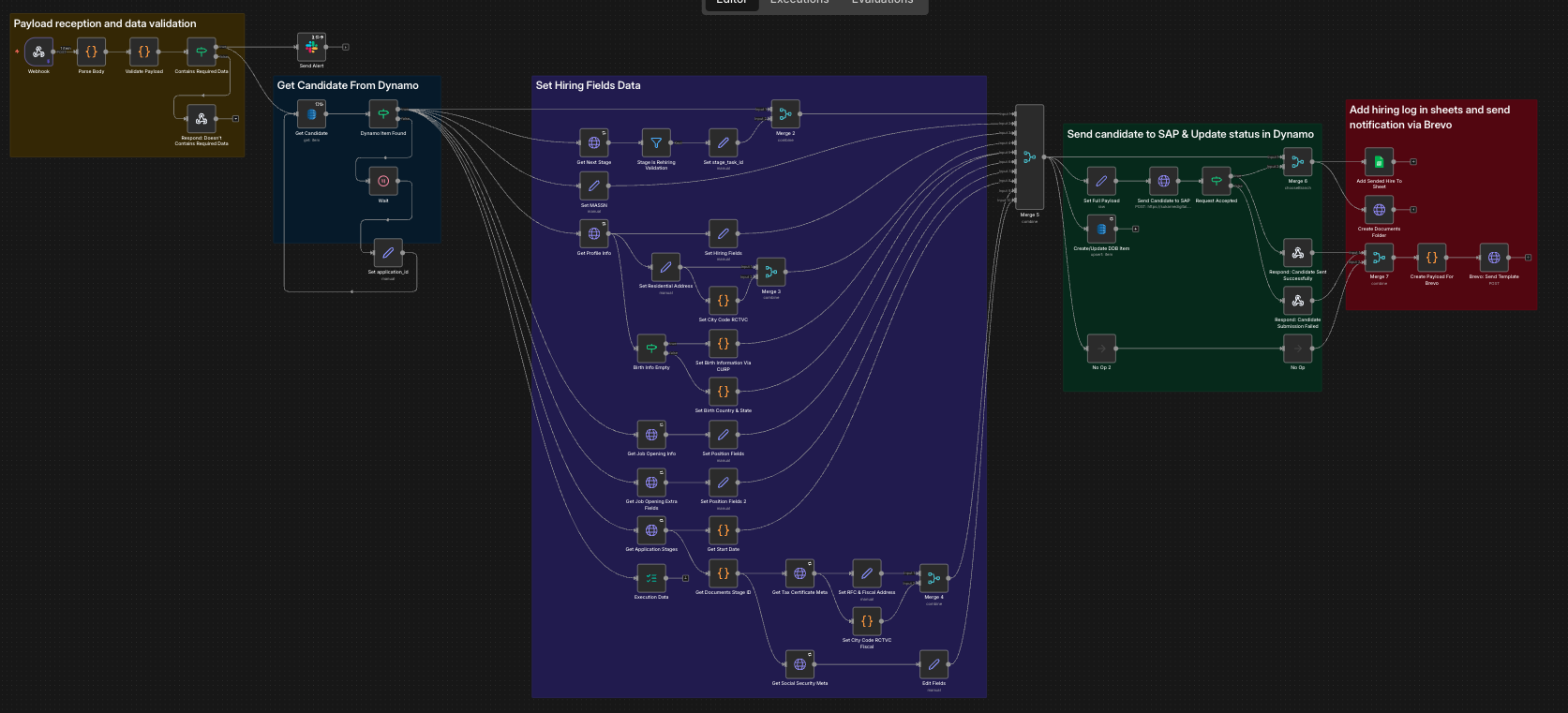This screenshot has height=713, width=1568.
Task: Select the Execution Data node
Action: (651, 578)
